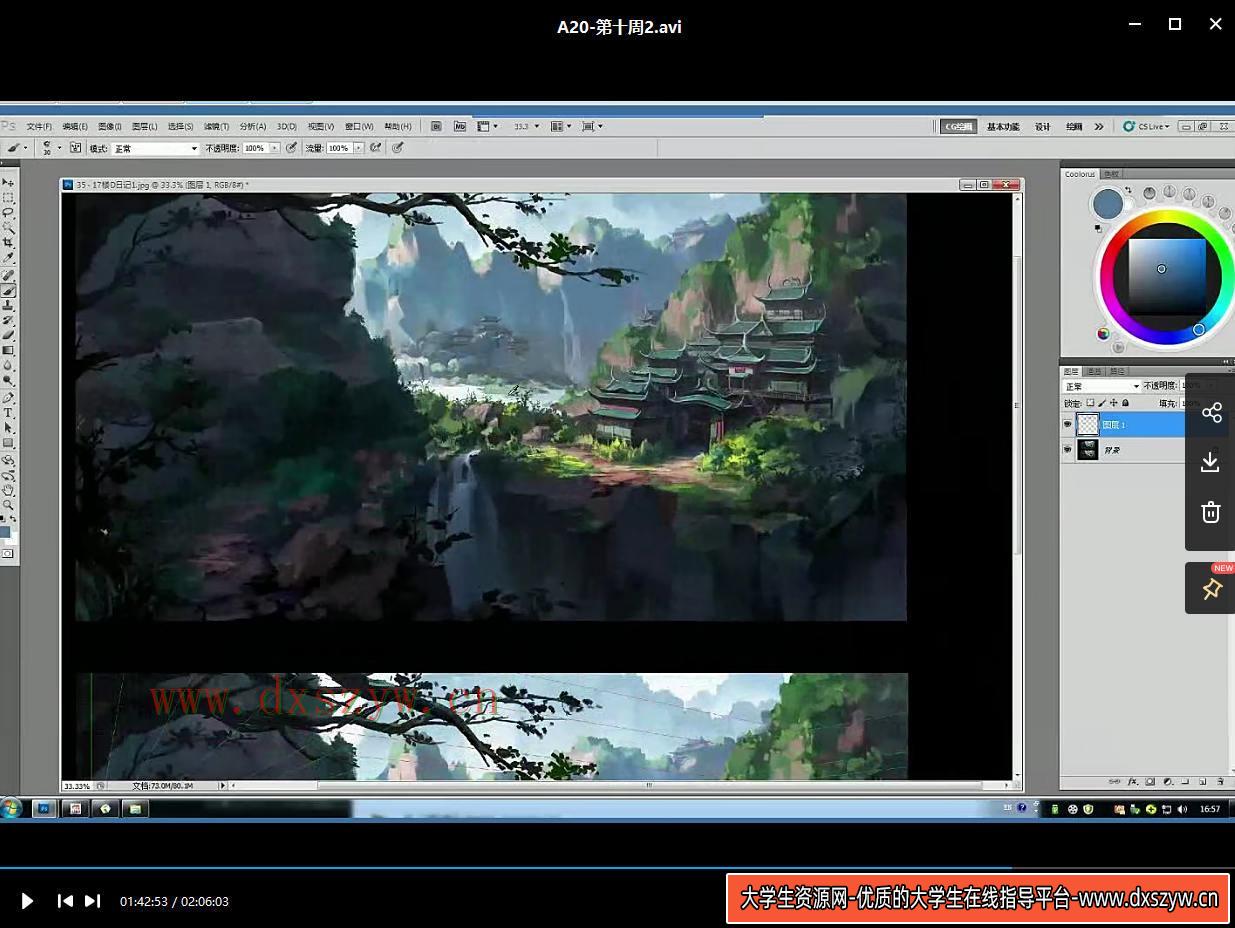Open the 图像(I) menu
1235x928 pixels.
pos(110,126)
